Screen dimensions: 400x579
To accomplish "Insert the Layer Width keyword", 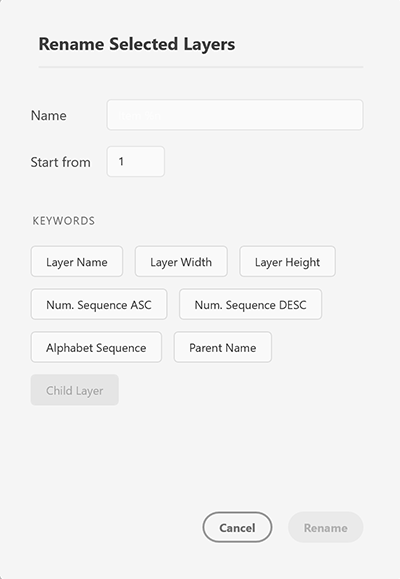I will coord(181,262).
